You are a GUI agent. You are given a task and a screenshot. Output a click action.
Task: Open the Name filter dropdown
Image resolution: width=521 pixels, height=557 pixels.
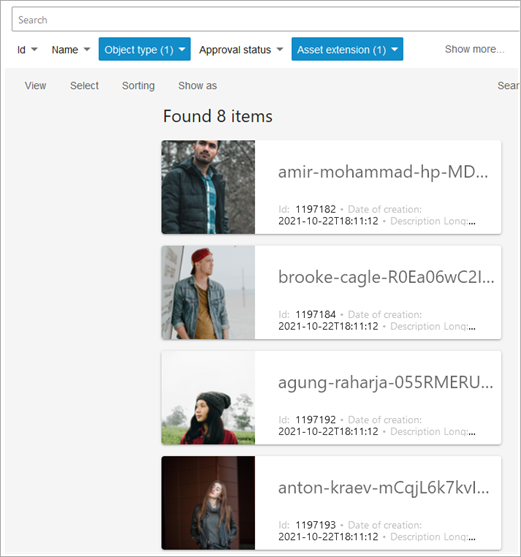click(71, 49)
